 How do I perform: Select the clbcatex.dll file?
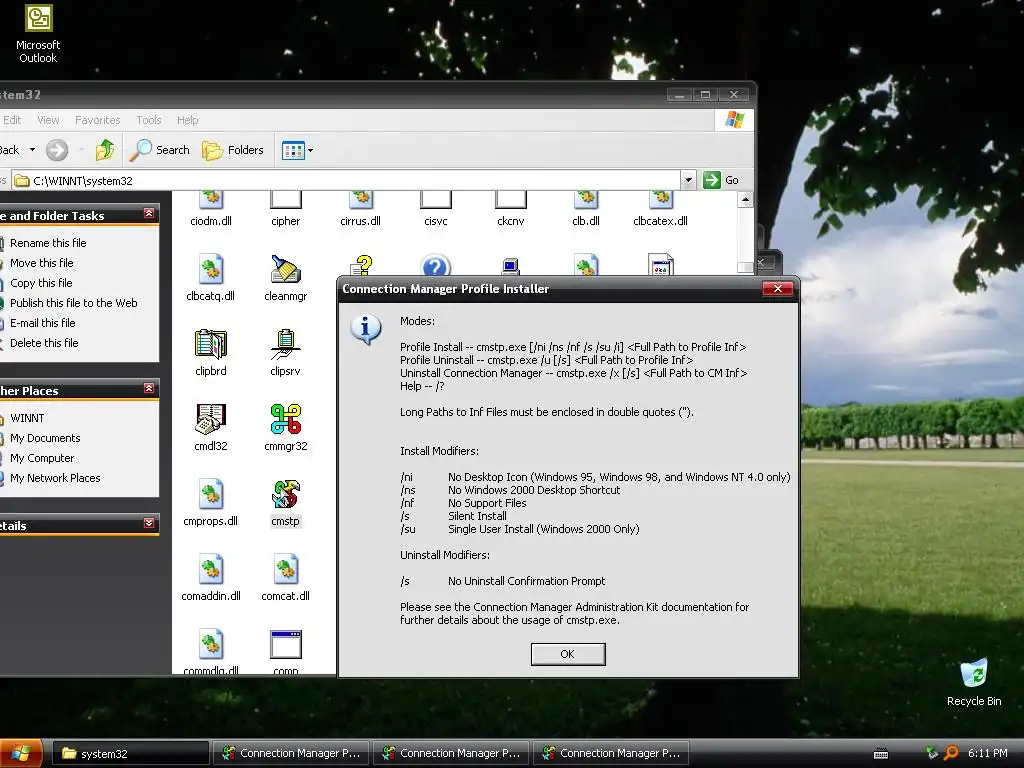(x=660, y=210)
